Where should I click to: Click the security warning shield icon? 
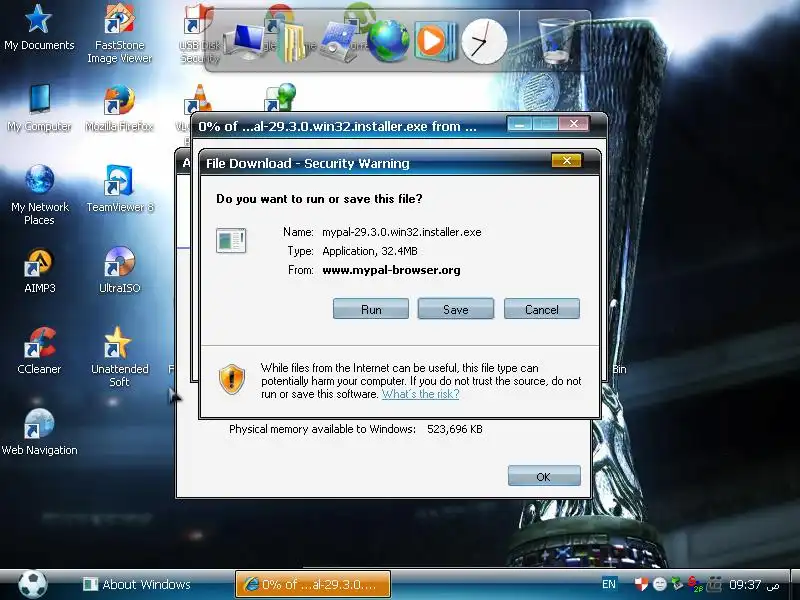pyautogui.click(x=232, y=379)
